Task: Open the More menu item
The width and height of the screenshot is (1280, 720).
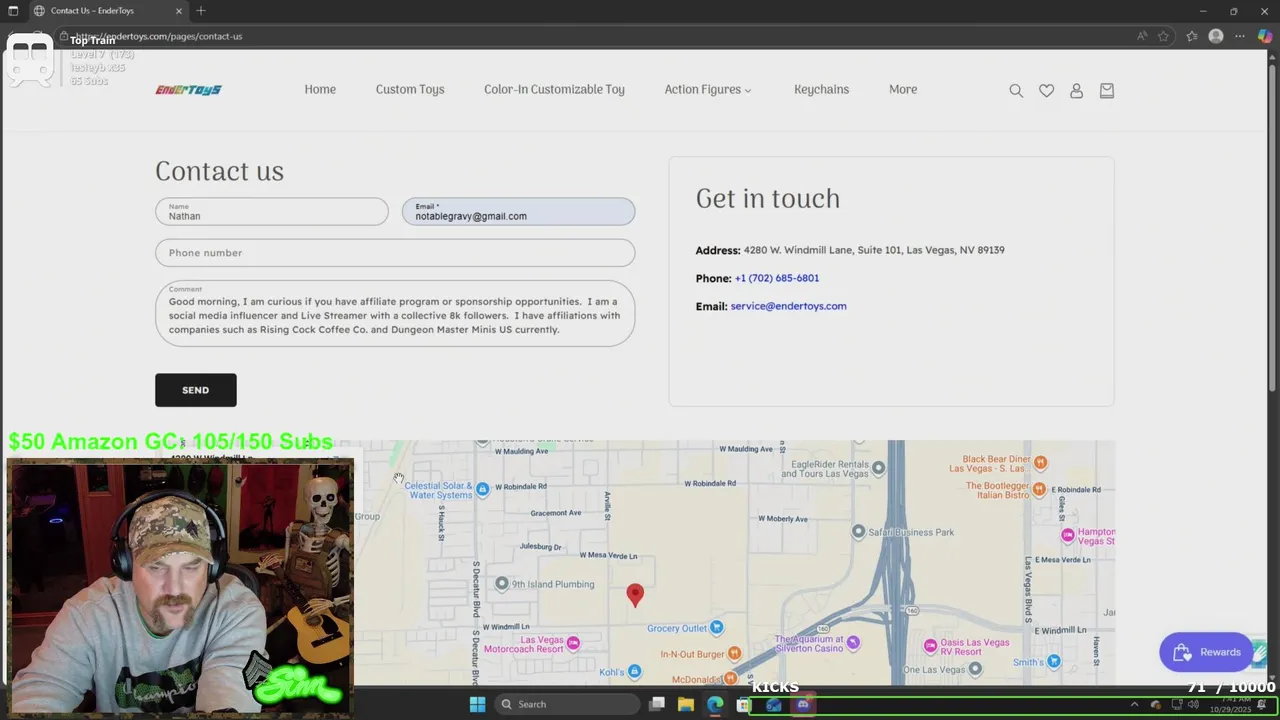Action: [x=903, y=90]
